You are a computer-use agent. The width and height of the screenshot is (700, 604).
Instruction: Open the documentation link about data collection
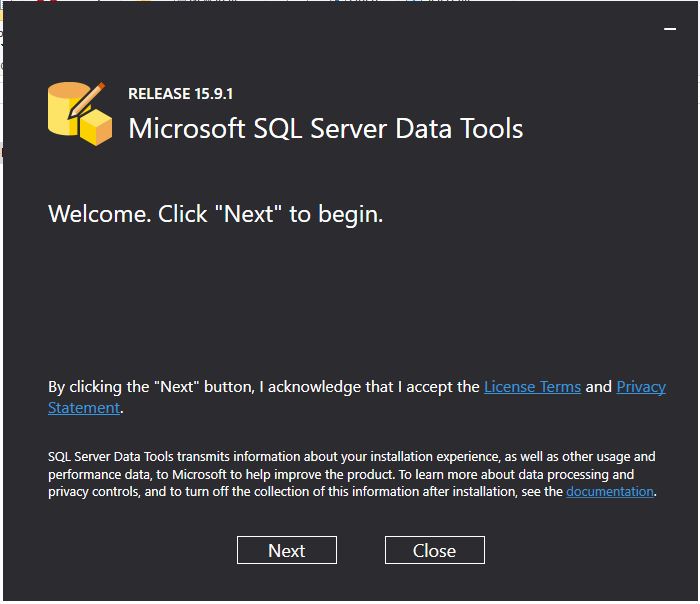[x=609, y=492]
